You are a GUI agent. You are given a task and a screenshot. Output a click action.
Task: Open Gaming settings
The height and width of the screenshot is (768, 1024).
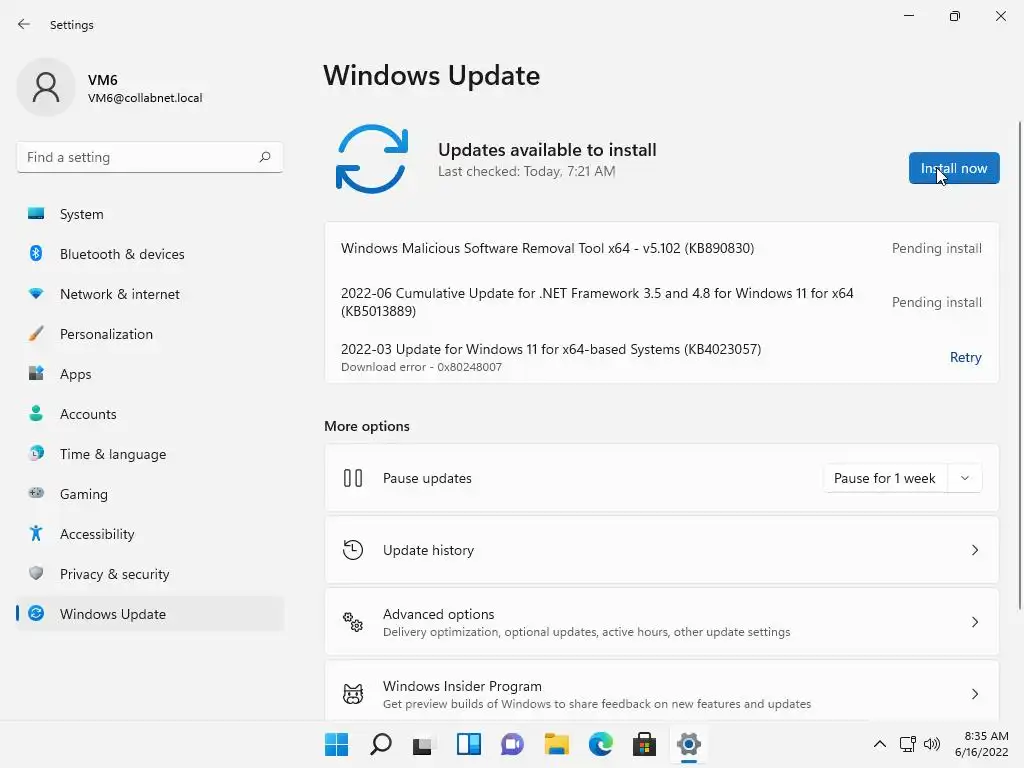click(150, 493)
